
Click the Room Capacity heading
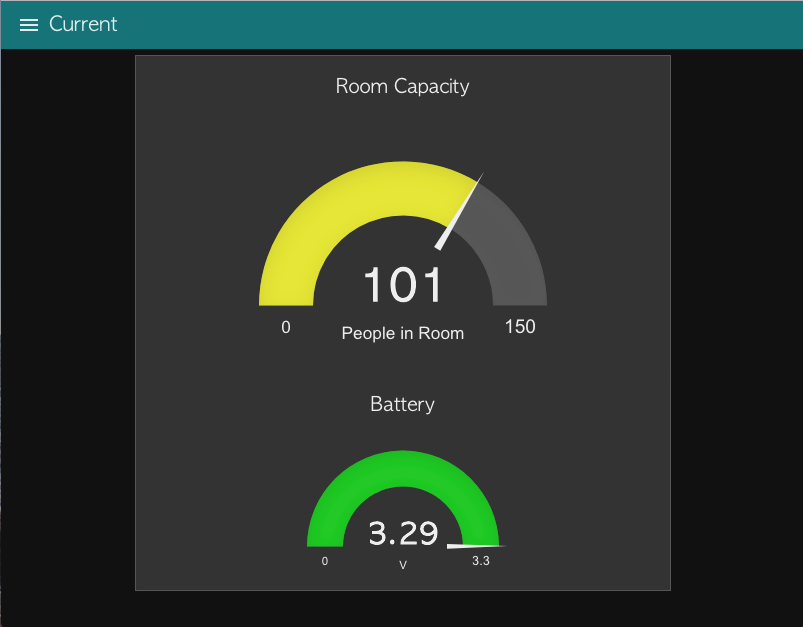tap(402, 86)
